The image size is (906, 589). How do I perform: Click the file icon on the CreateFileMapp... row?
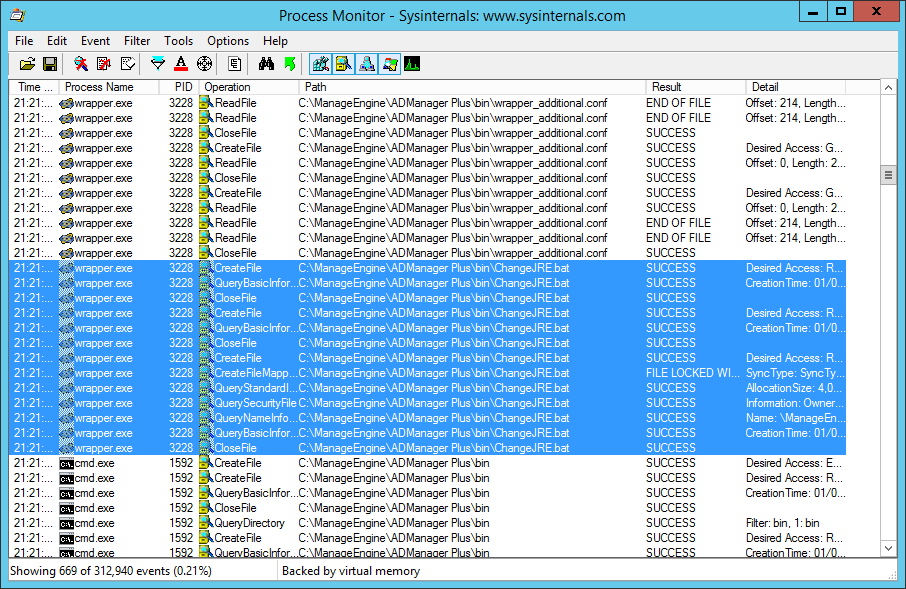206,373
